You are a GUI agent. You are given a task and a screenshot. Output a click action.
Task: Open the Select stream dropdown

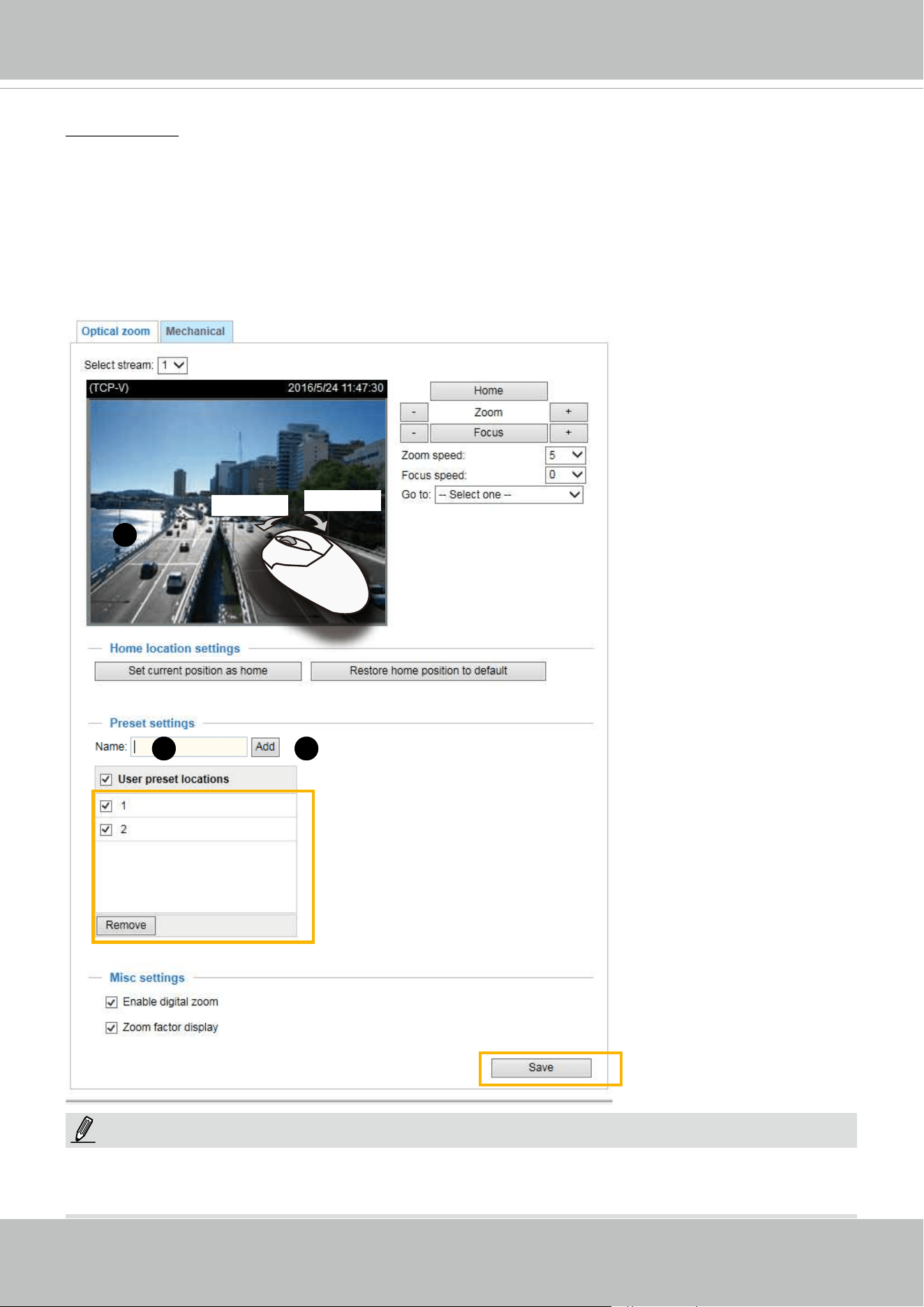tap(172, 365)
